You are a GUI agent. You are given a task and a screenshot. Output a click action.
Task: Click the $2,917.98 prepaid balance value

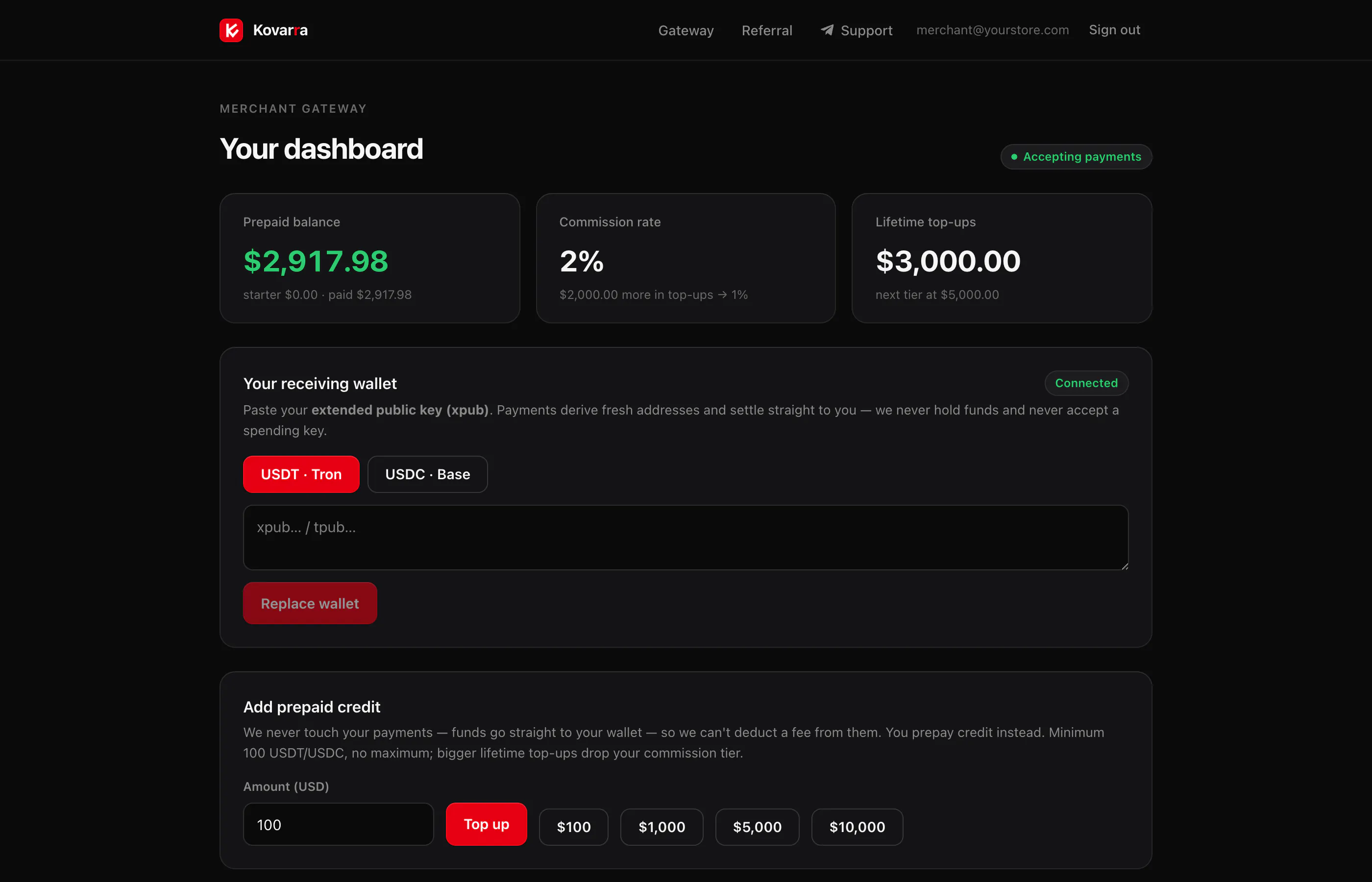pos(316,261)
